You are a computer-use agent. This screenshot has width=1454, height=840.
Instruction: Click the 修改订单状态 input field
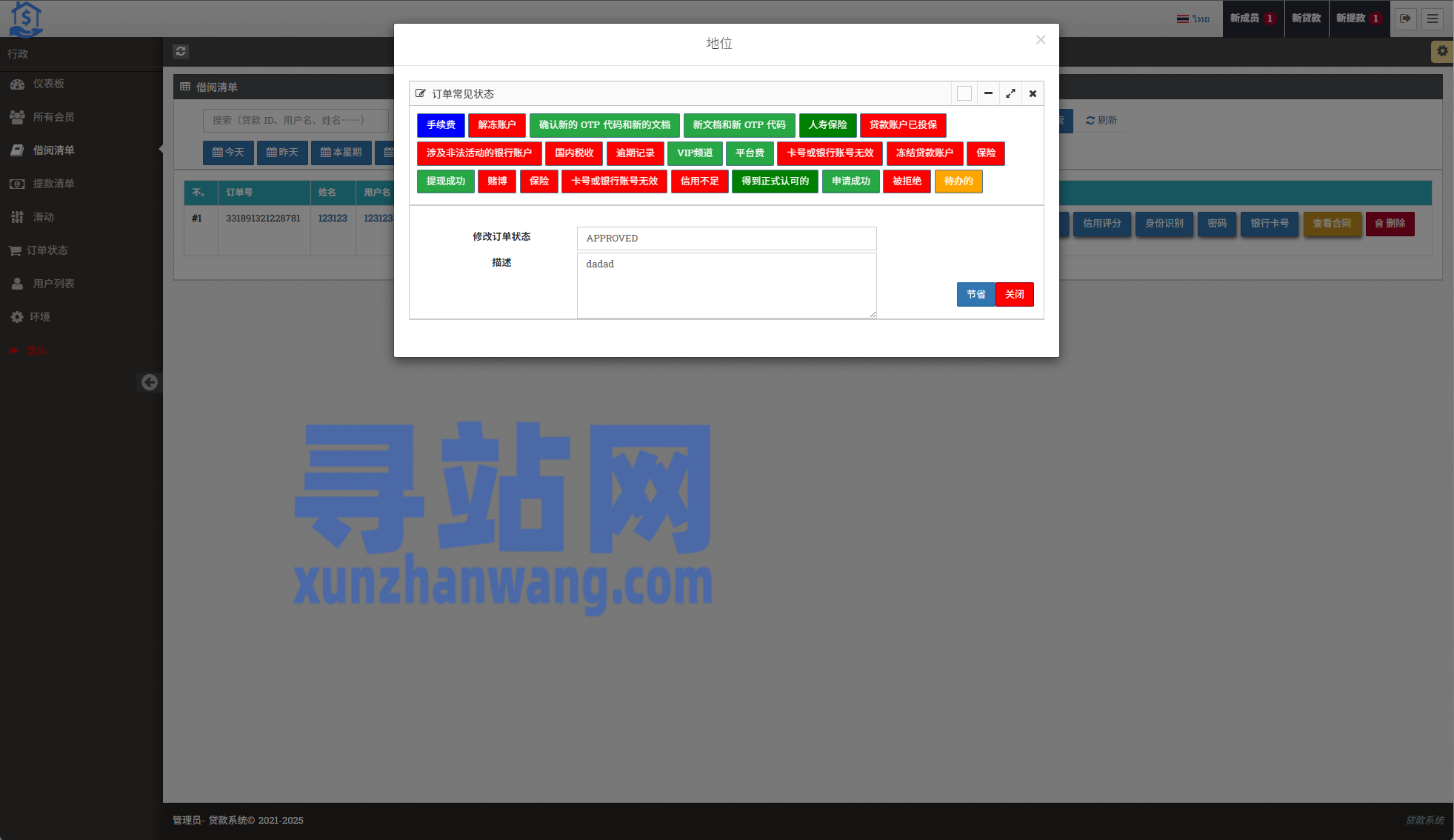(726, 239)
